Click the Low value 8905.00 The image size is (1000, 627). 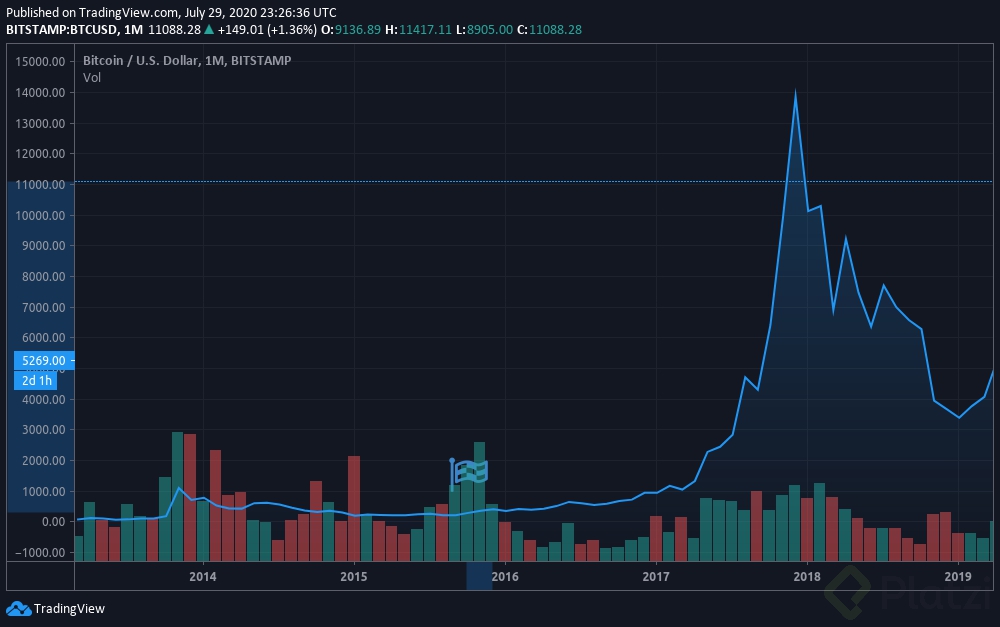[x=490, y=29]
